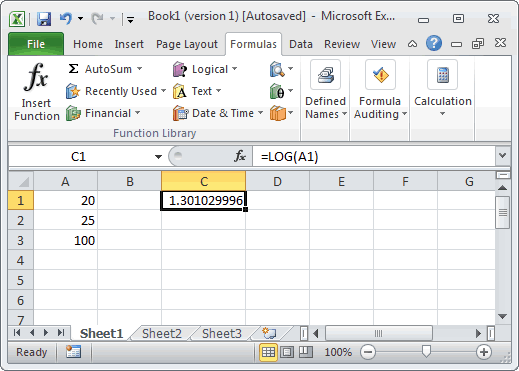Expand the AutoSum dropdown arrow

(139, 69)
